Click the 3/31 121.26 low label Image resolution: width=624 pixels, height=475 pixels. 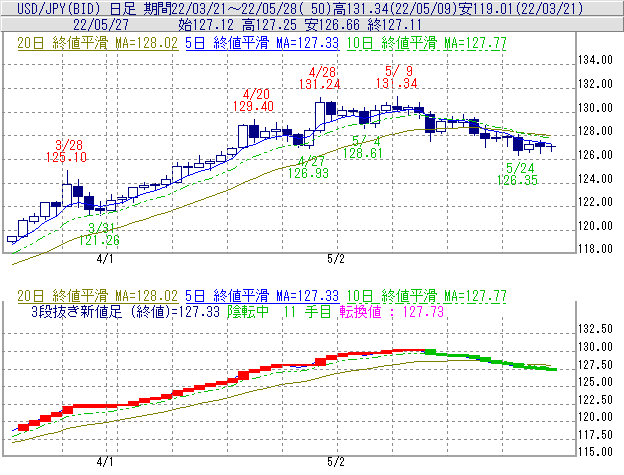click(x=99, y=234)
